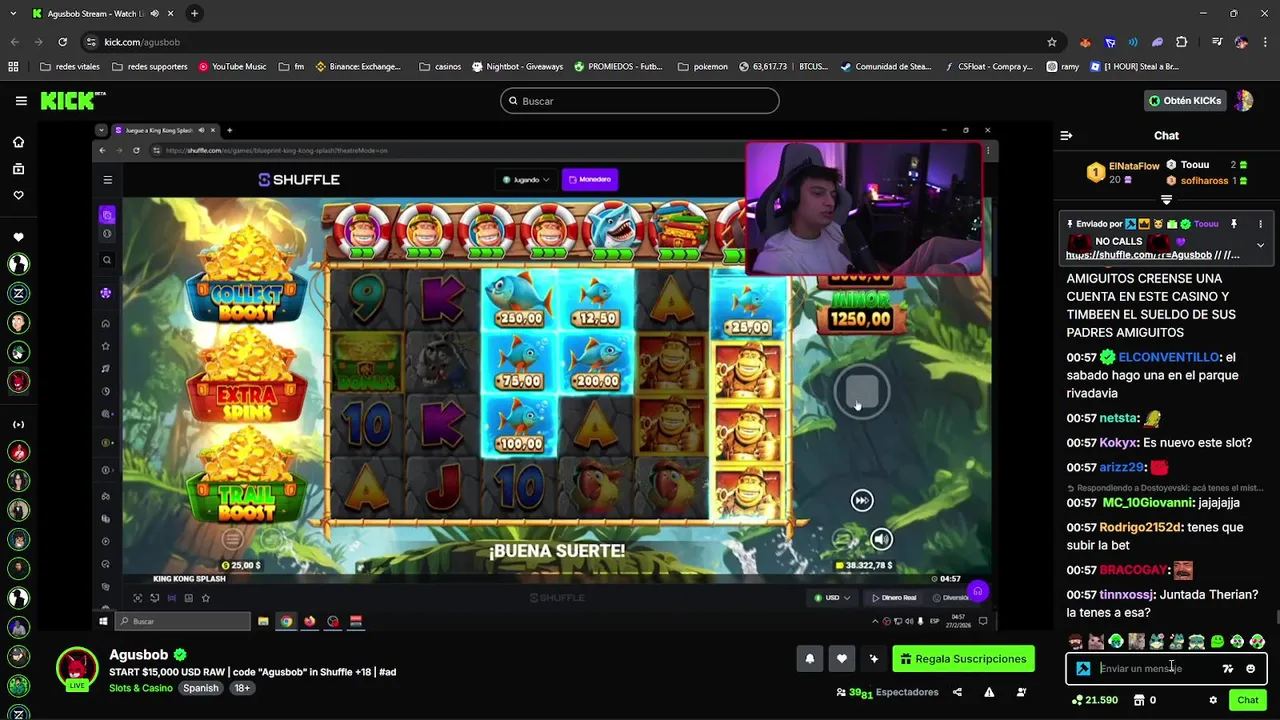This screenshot has width=1280, height=720.
Task: Select Dinero Real mode
Action: pyautogui.click(x=893, y=598)
